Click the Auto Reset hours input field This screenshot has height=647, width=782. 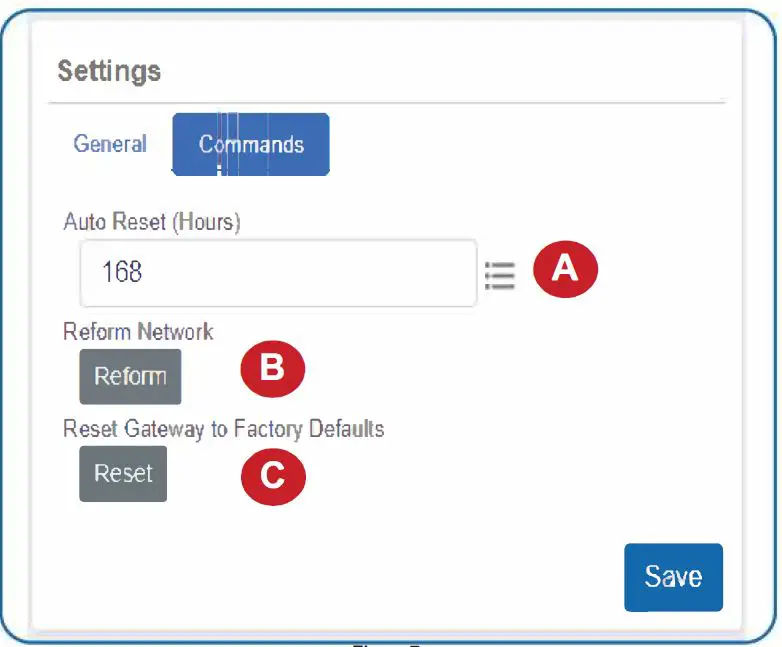pos(278,272)
